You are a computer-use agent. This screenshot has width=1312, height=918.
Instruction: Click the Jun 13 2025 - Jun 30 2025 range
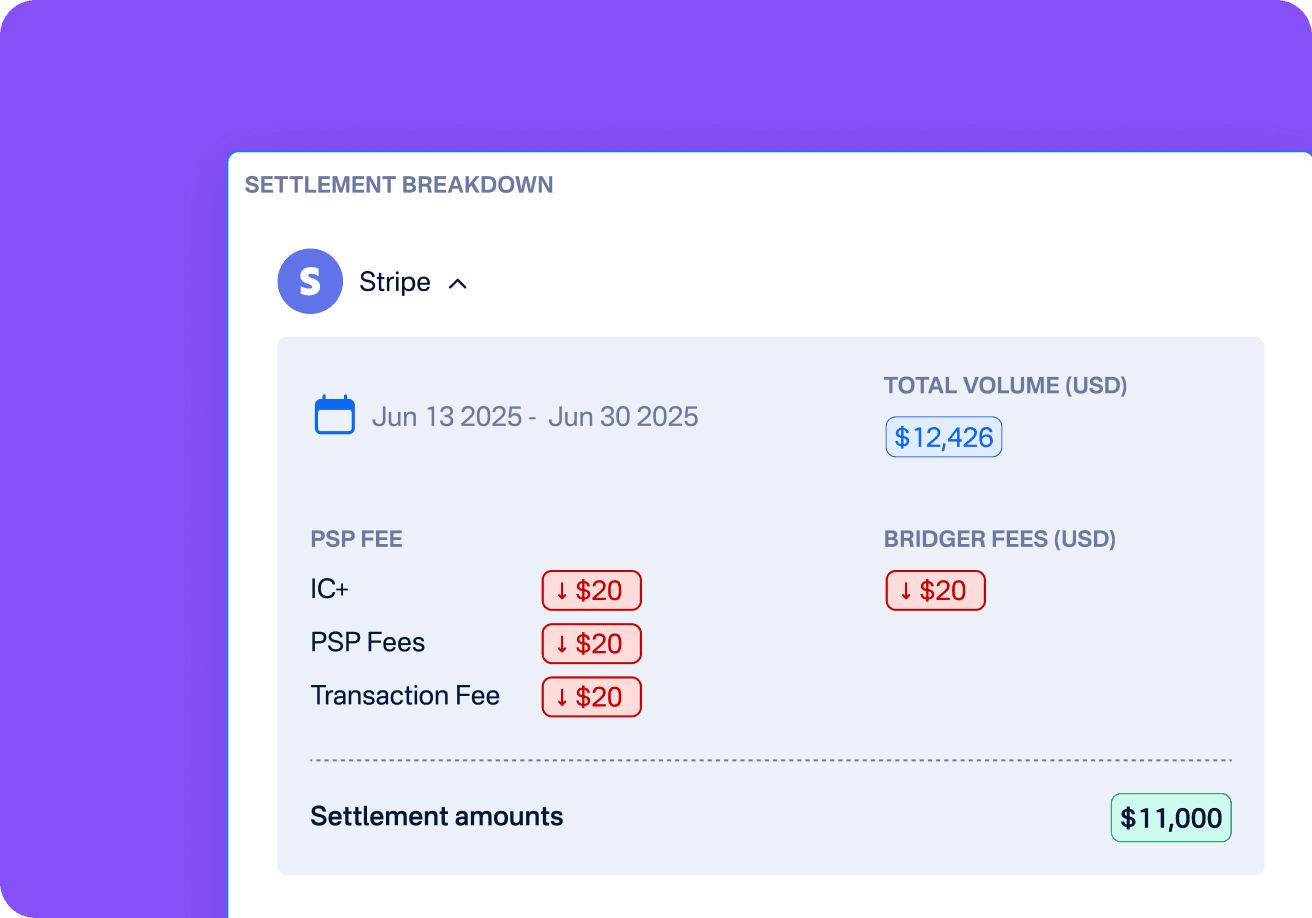pos(535,416)
